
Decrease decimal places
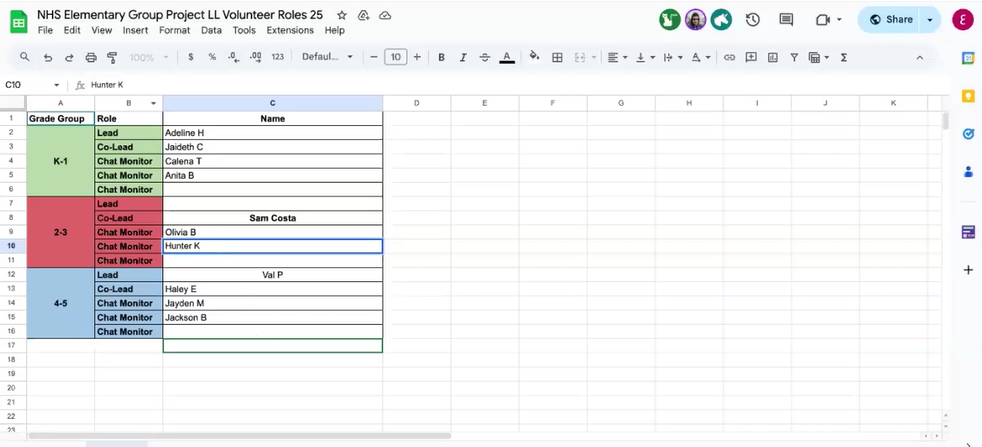coord(234,57)
